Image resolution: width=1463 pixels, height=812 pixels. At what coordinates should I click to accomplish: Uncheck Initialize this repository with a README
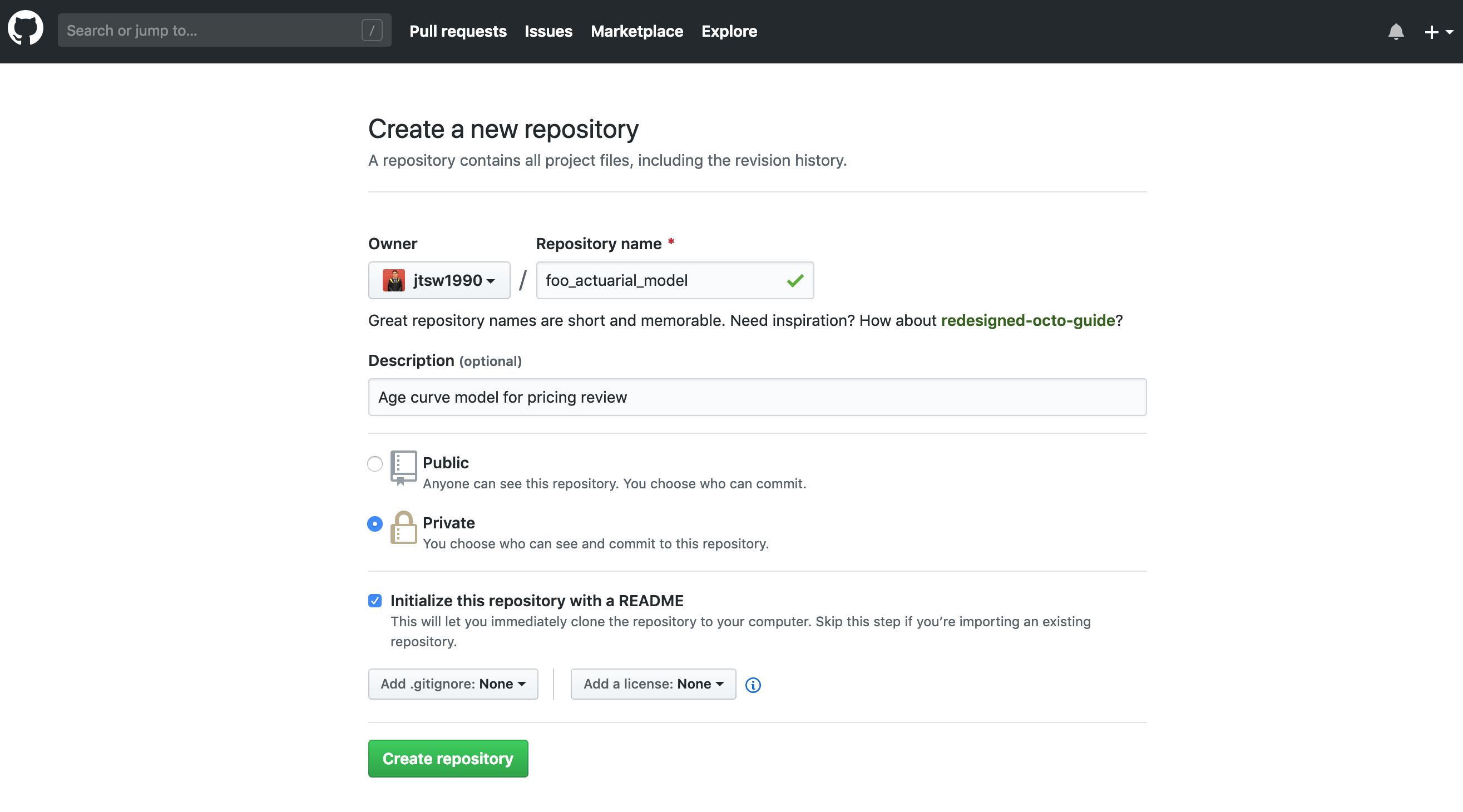375,600
